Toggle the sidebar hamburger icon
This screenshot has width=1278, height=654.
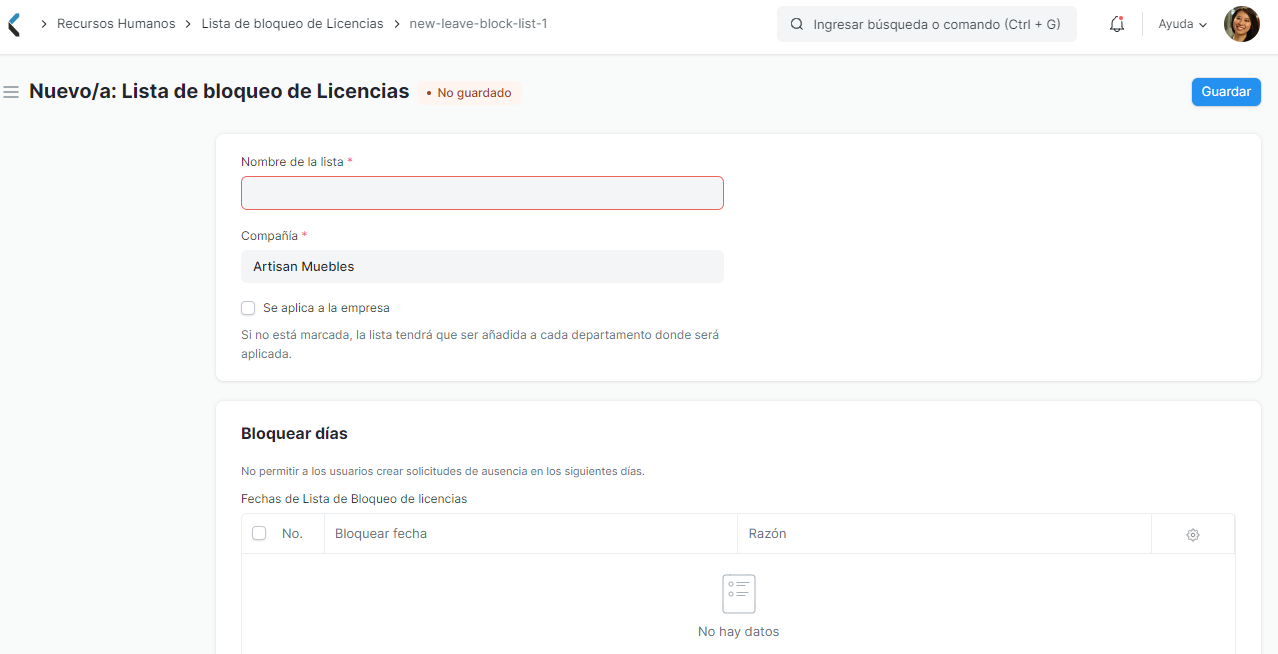11,91
